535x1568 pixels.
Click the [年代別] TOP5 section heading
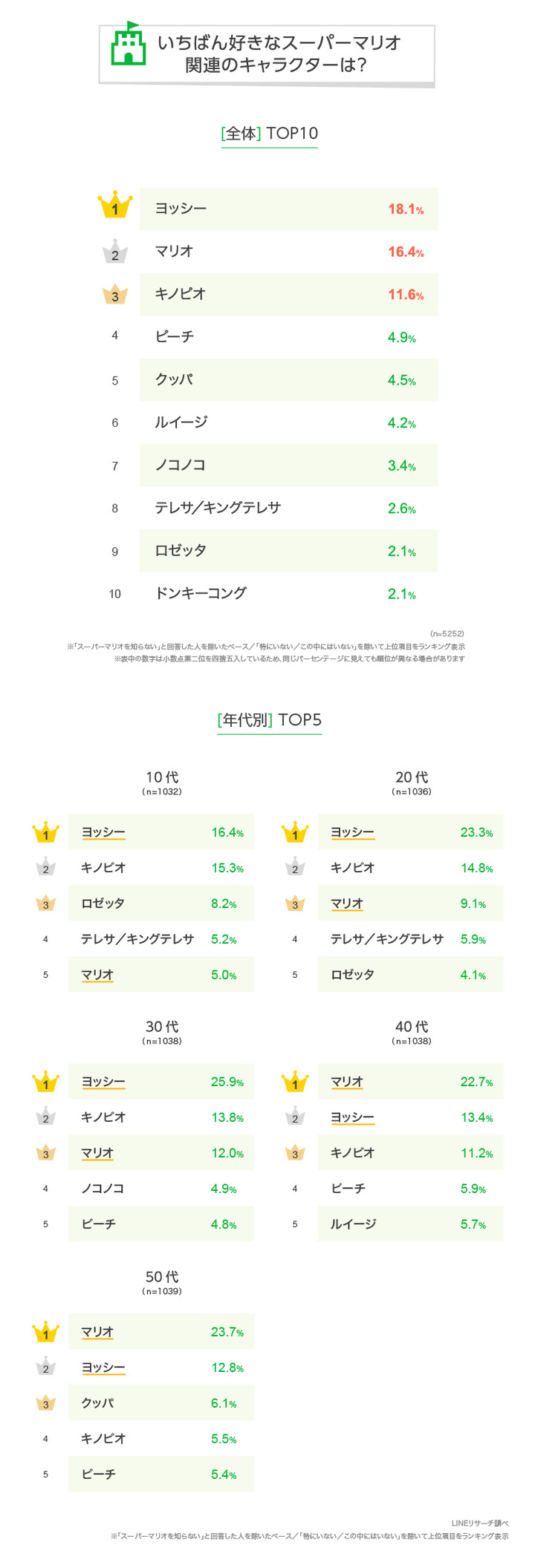tap(269, 720)
